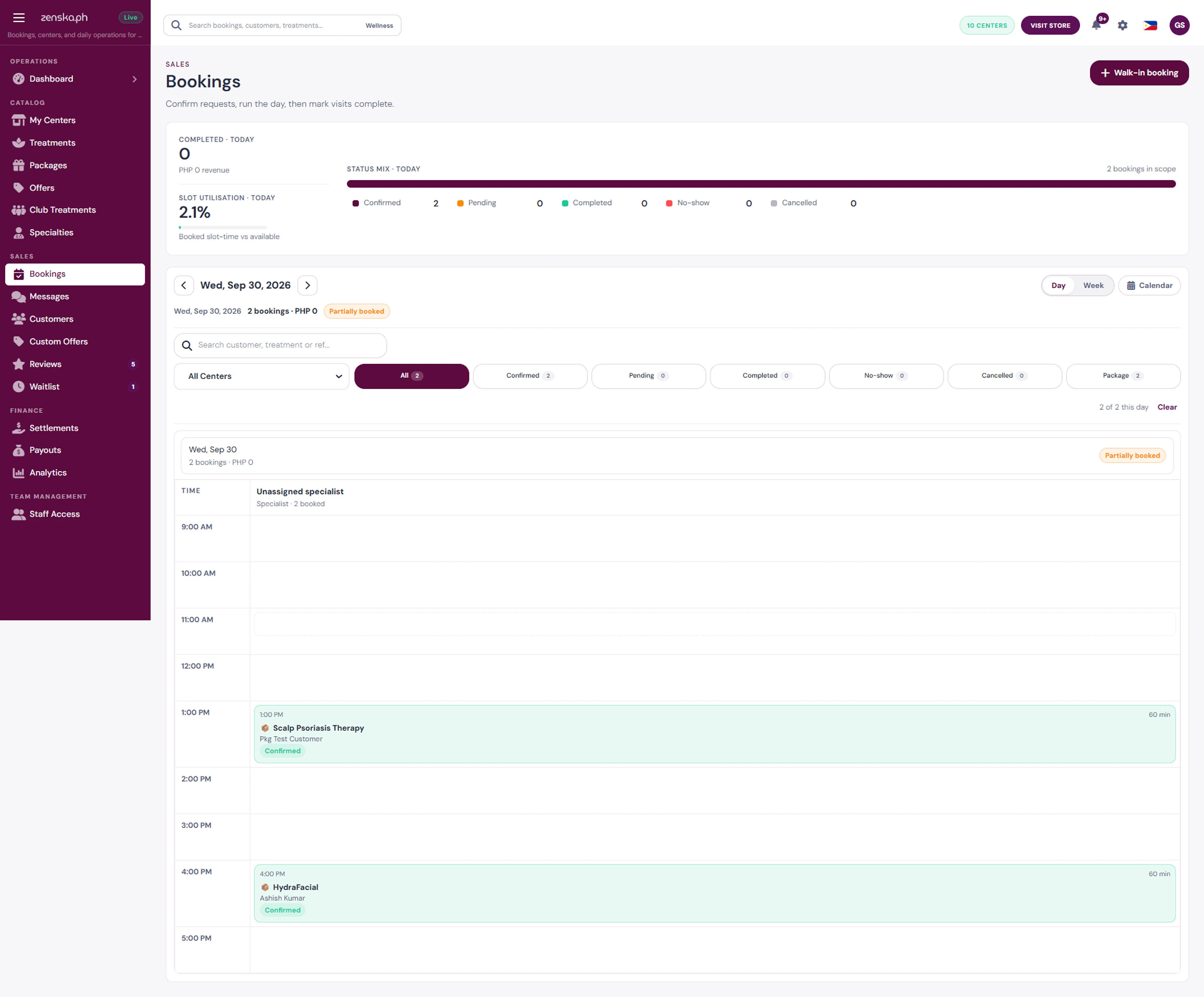Screen dimensions: 1204x997
Task: Go to Treatments in sidebar
Action: click(75, 143)
